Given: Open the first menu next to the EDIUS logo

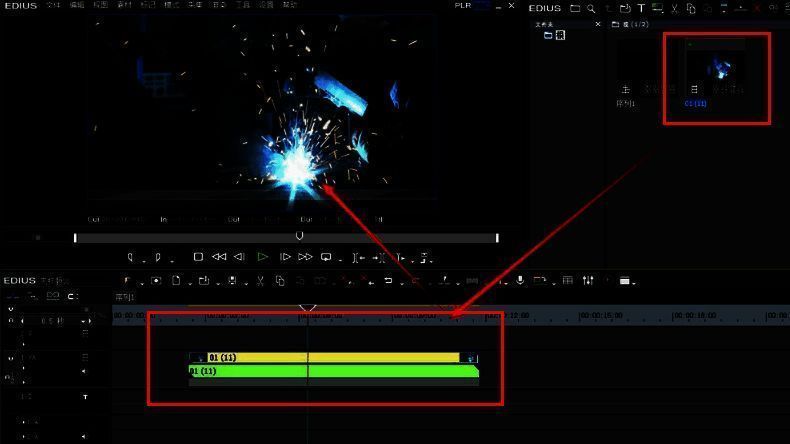Looking at the screenshot, I should pyautogui.click(x=53, y=5).
